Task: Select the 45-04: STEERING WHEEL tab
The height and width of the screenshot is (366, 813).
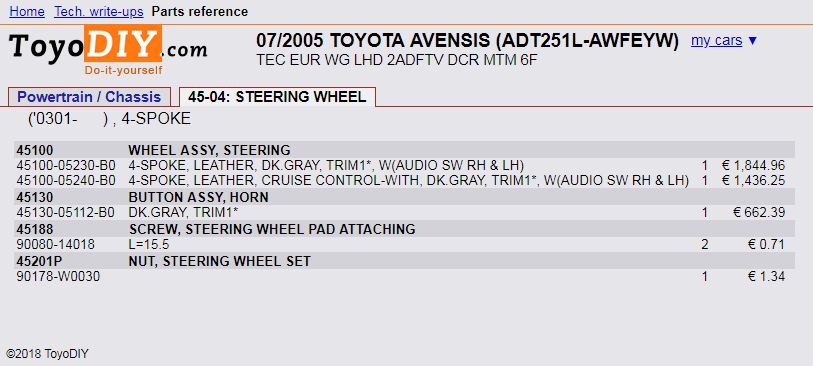Action: 277,97
